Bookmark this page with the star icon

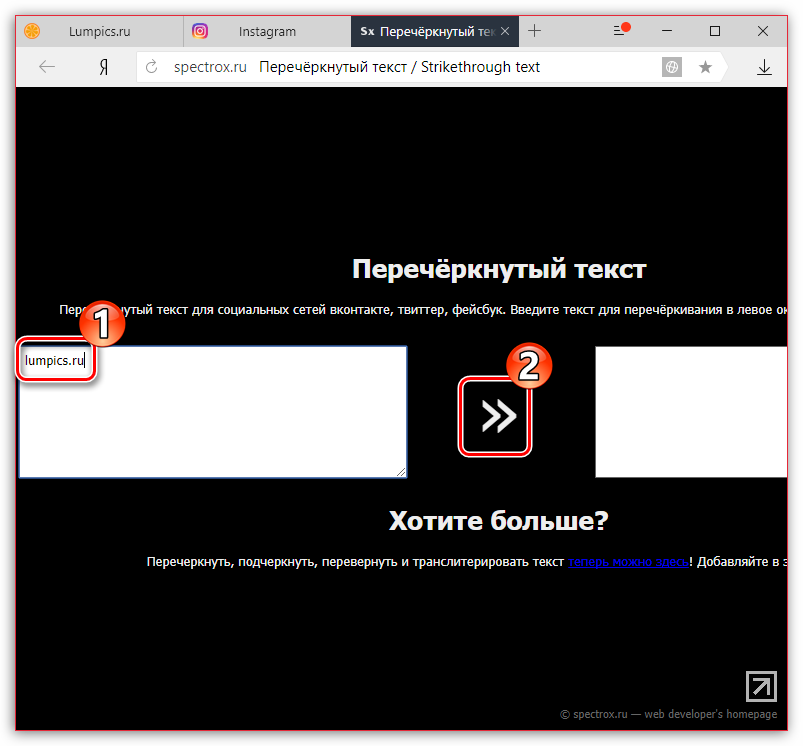[x=705, y=67]
